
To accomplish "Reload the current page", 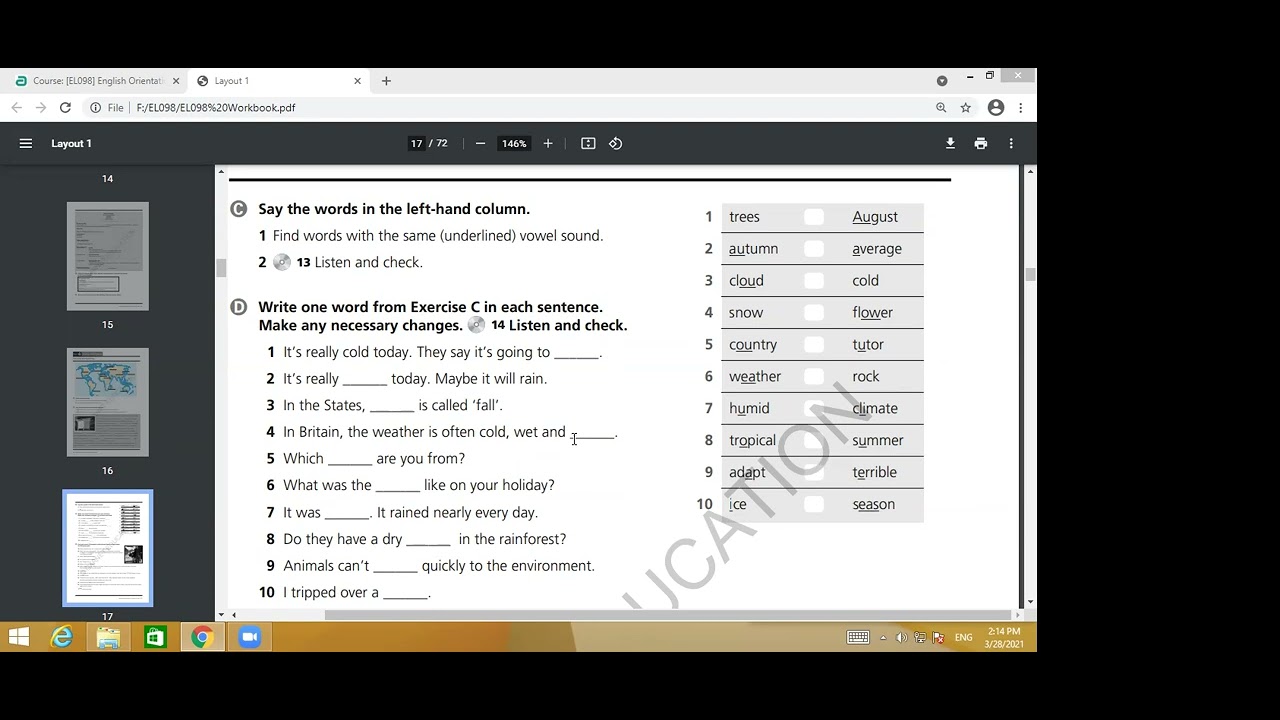I will pyautogui.click(x=65, y=108).
